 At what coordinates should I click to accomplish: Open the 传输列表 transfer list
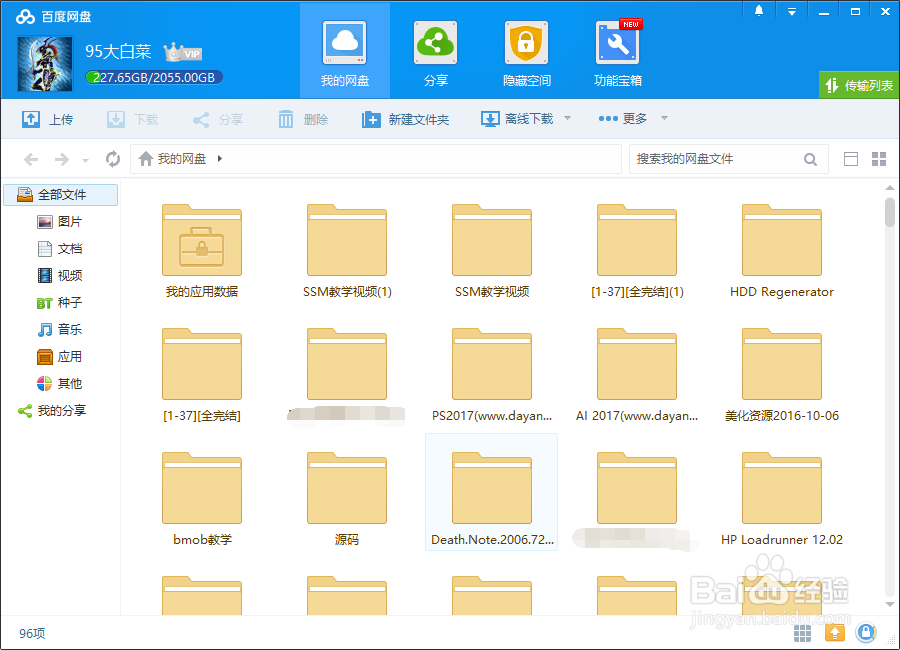pos(859,86)
